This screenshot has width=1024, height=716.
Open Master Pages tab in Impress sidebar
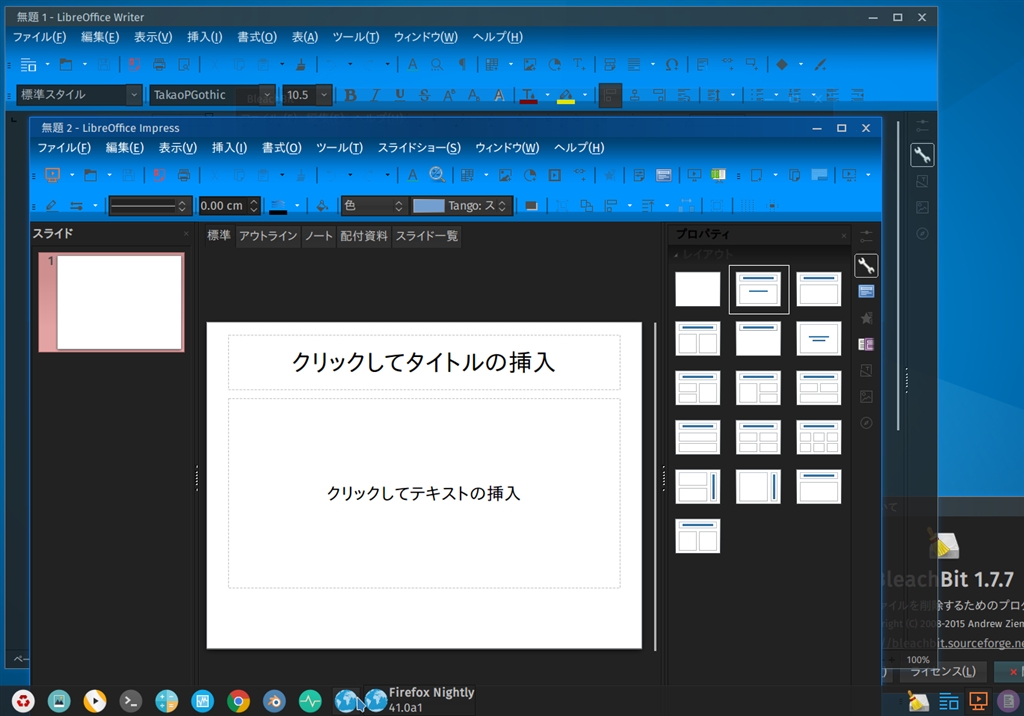point(866,344)
